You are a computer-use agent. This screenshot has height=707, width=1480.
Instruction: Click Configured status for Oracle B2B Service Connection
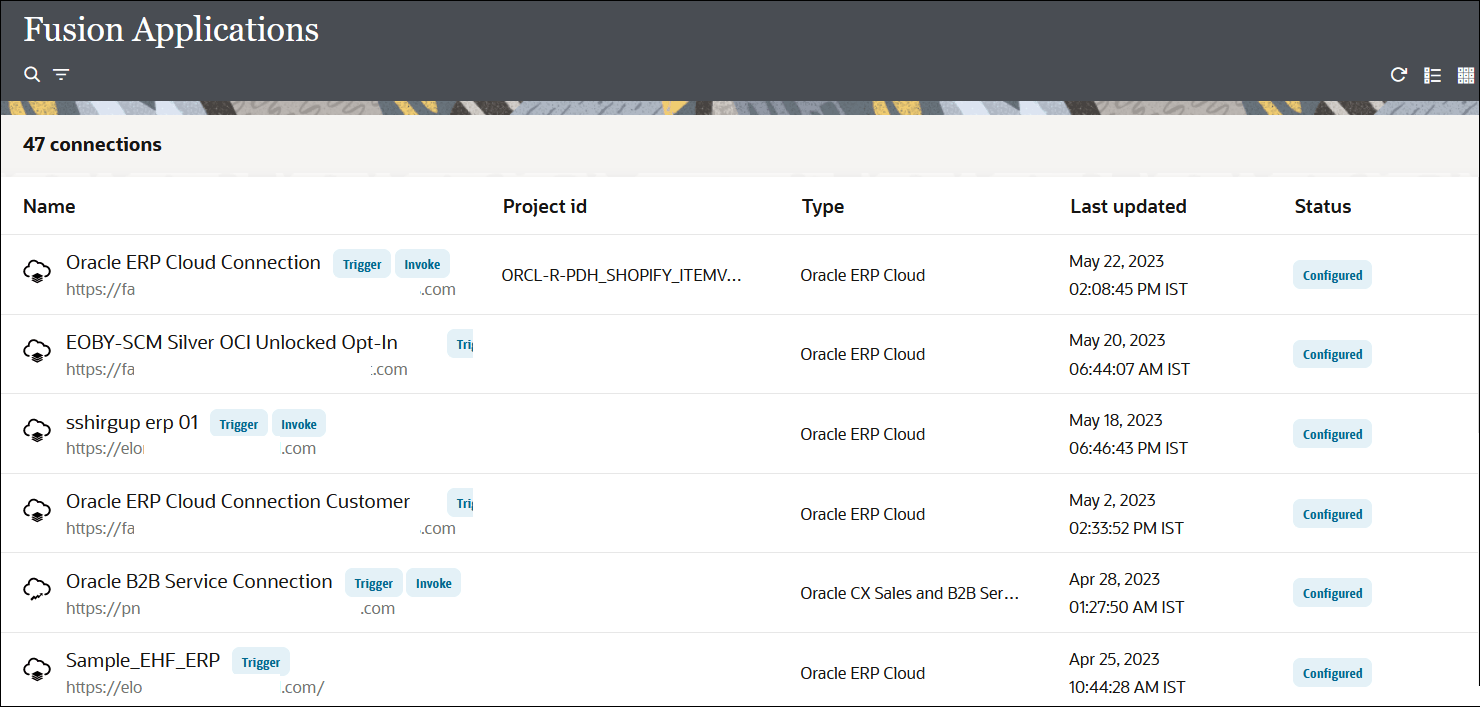1332,593
